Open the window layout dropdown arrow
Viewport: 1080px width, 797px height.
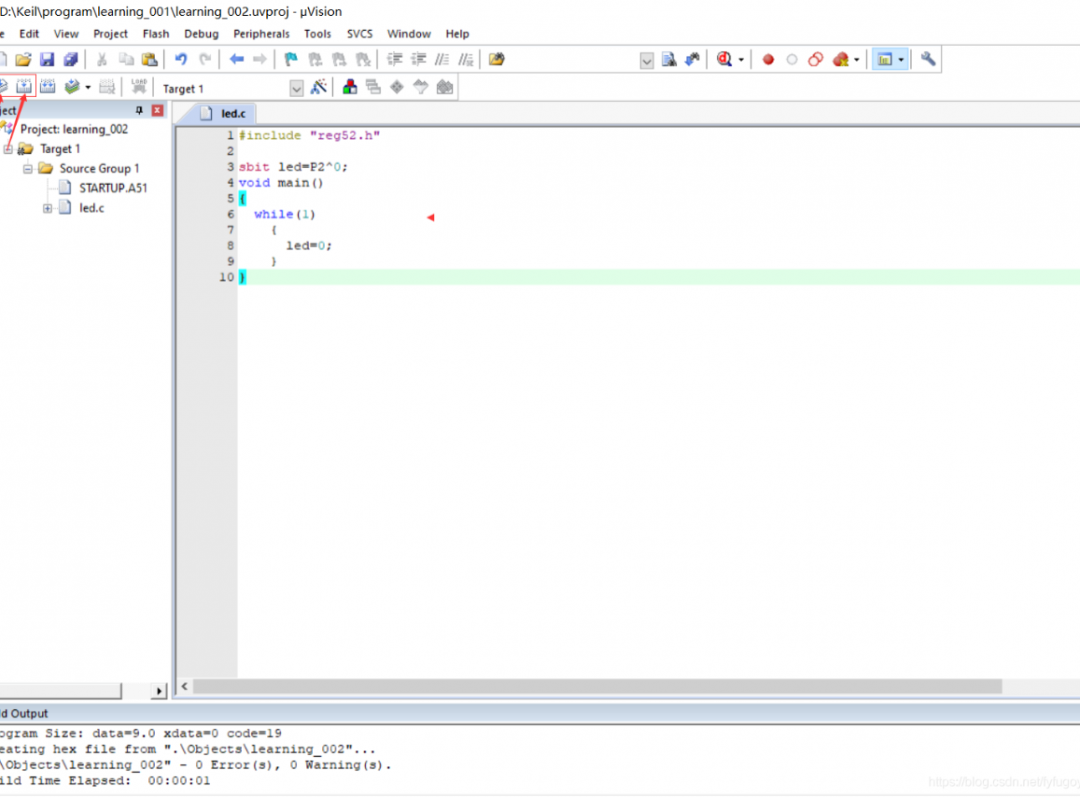(901, 60)
